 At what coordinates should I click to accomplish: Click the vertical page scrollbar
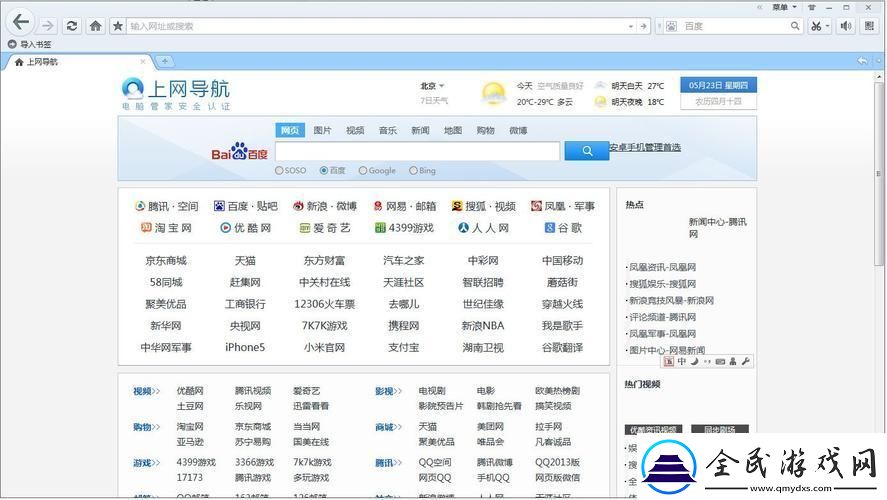879,173
